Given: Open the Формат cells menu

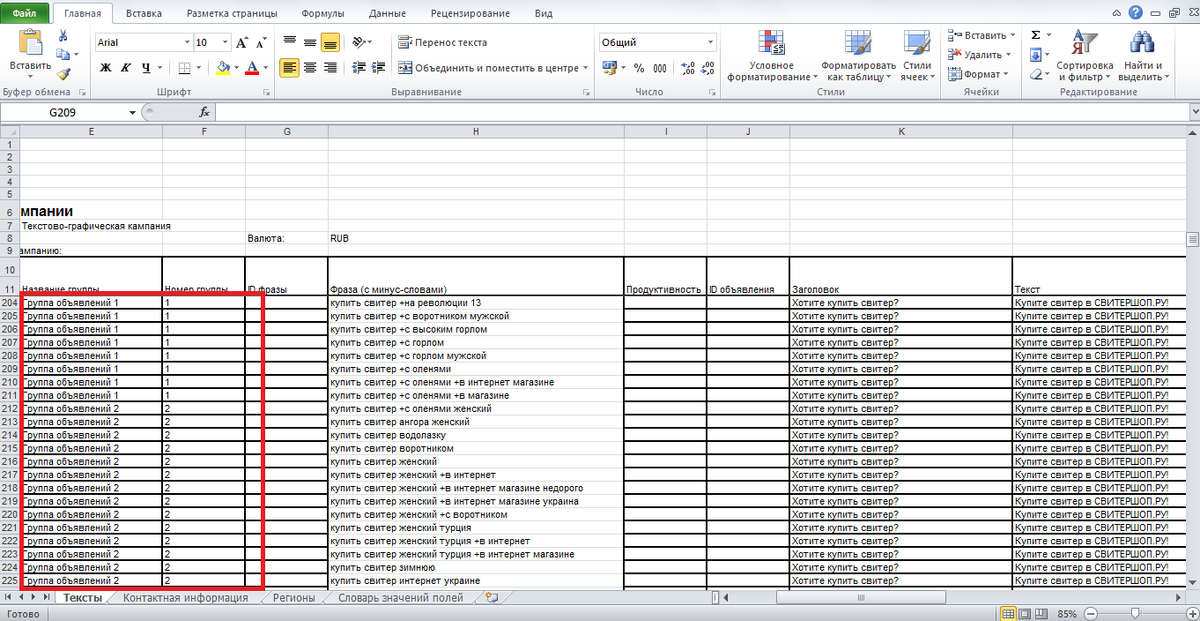Looking at the screenshot, I should (980, 74).
